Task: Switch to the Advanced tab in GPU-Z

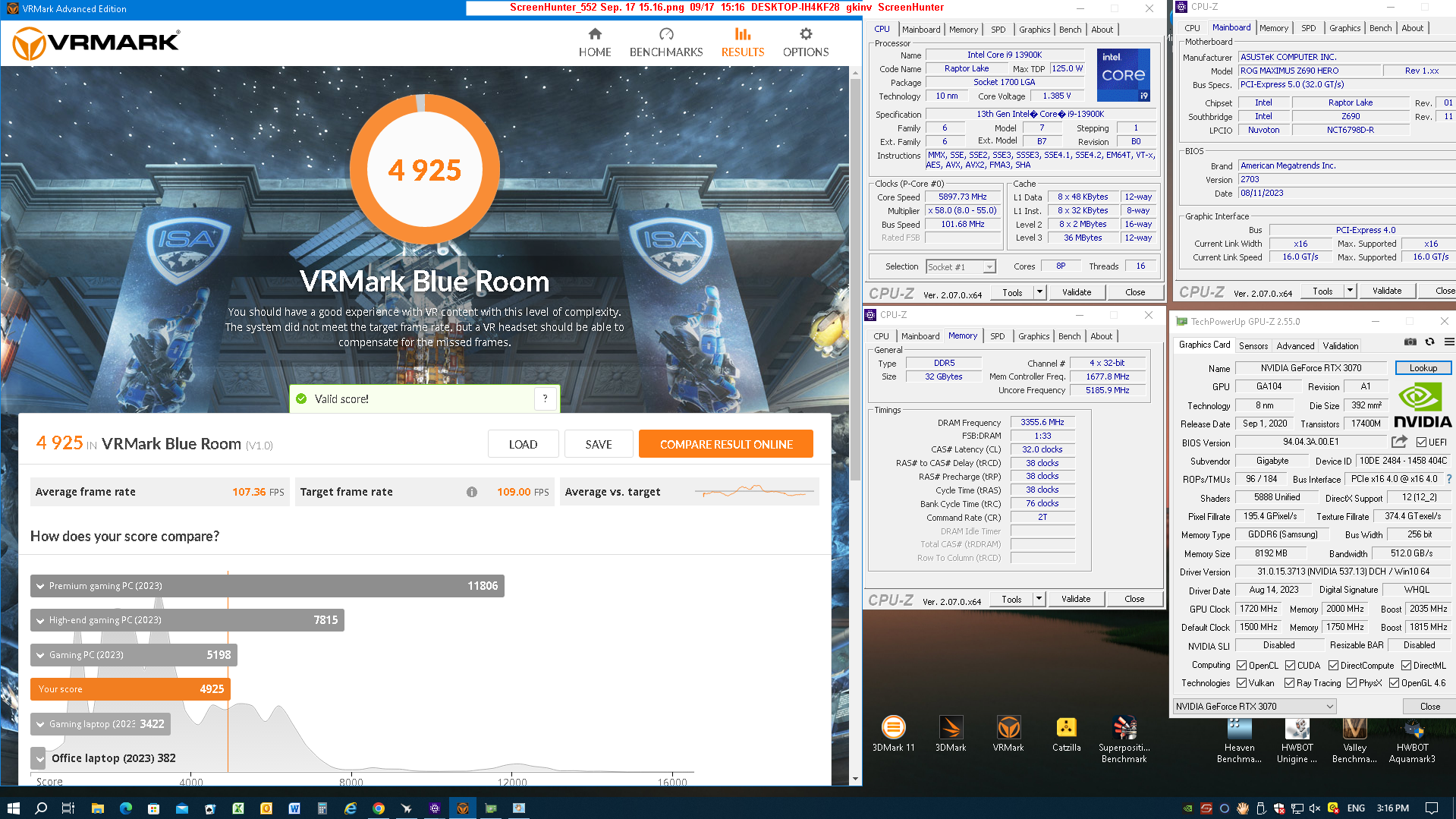Action: 1295,346
